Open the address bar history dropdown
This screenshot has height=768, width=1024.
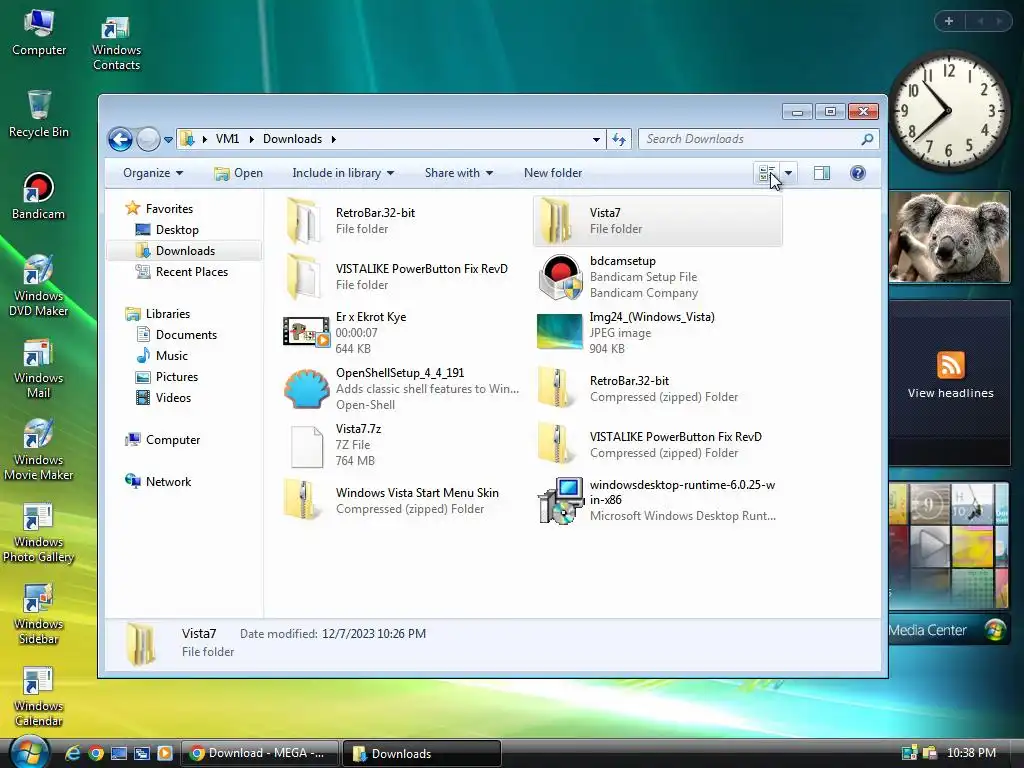tap(596, 139)
